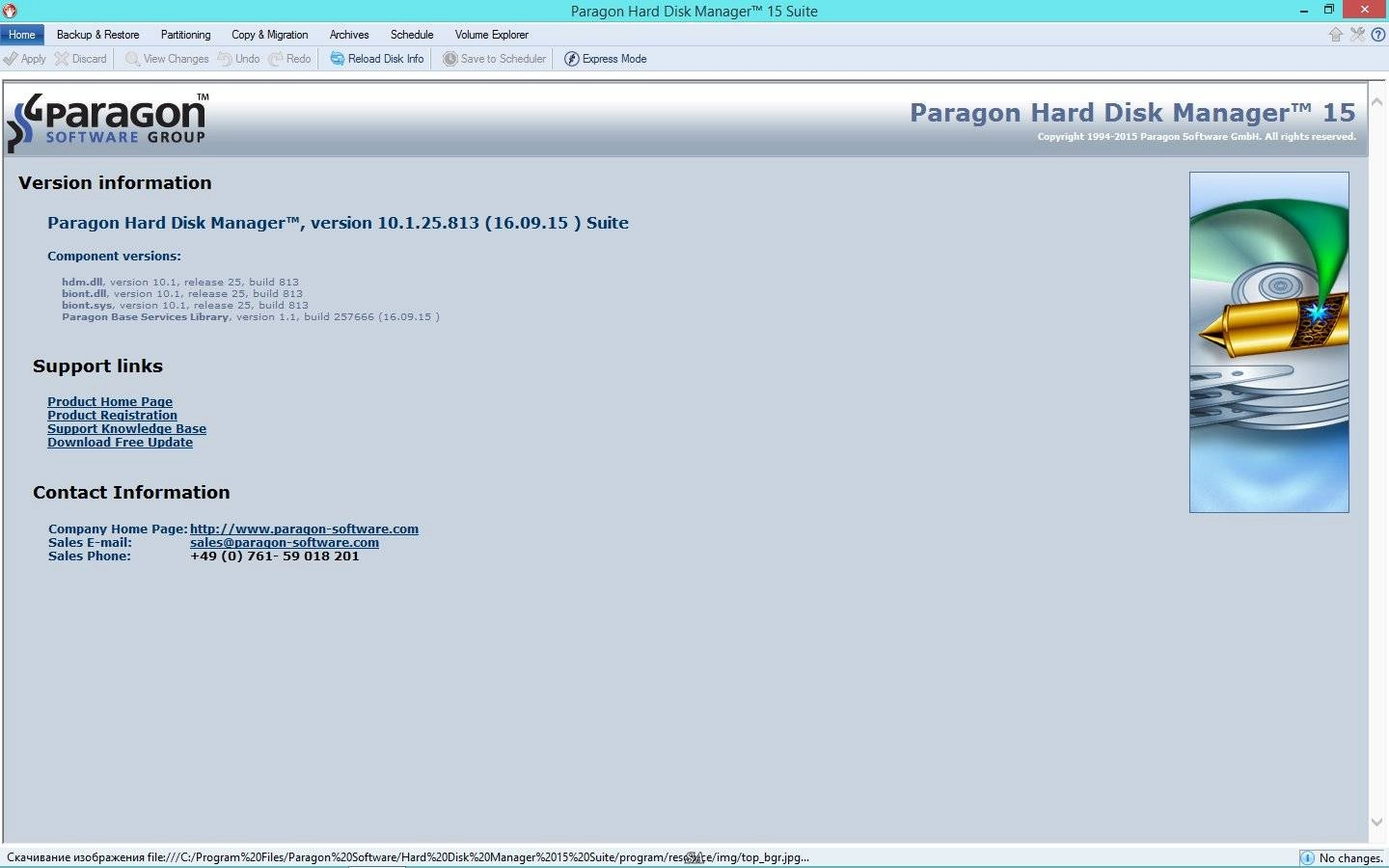
Task: Click the 'Contact Information' heading
Action: coord(131,493)
